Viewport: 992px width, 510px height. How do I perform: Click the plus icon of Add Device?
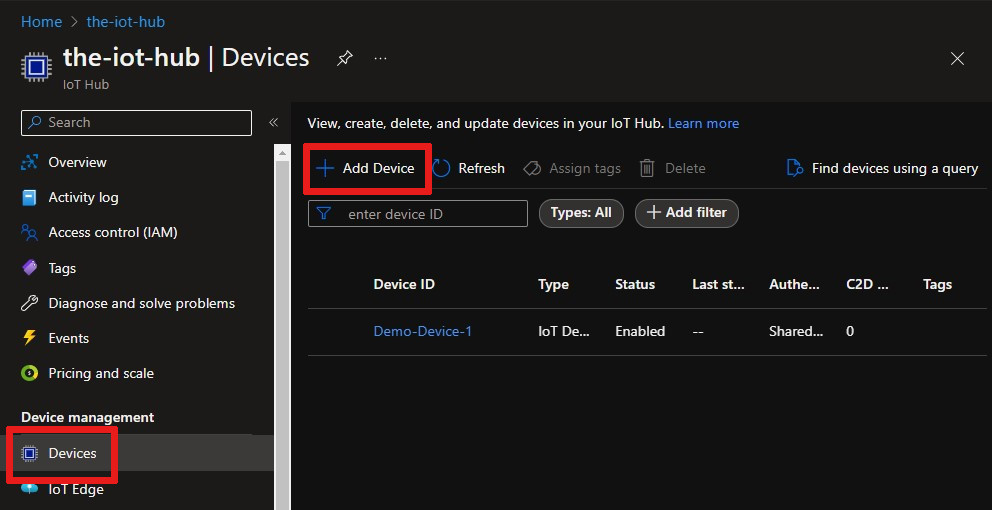pyautogui.click(x=325, y=168)
